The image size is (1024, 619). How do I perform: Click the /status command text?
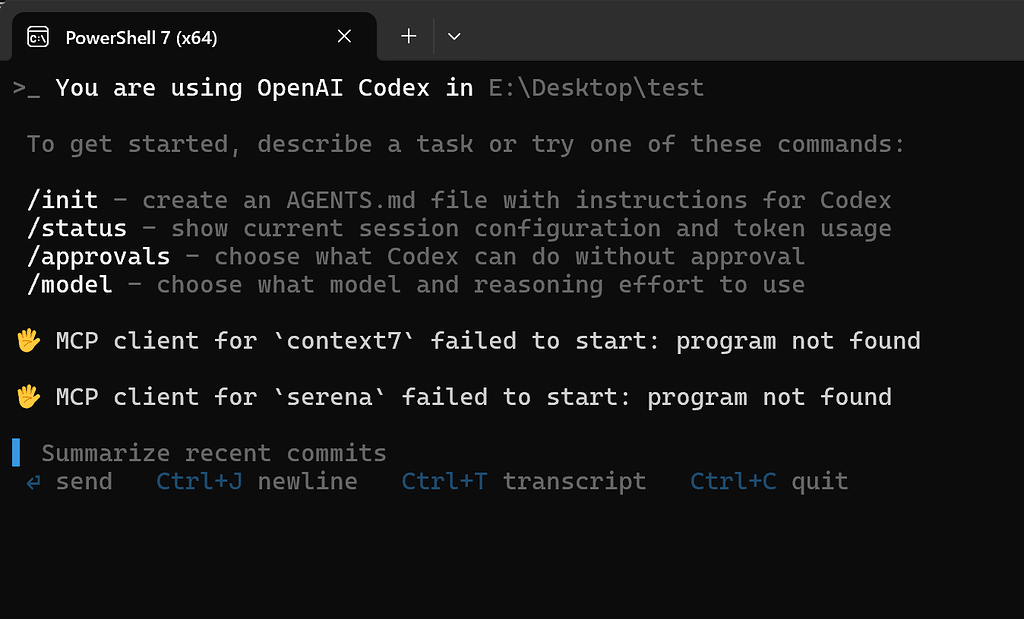(77, 229)
